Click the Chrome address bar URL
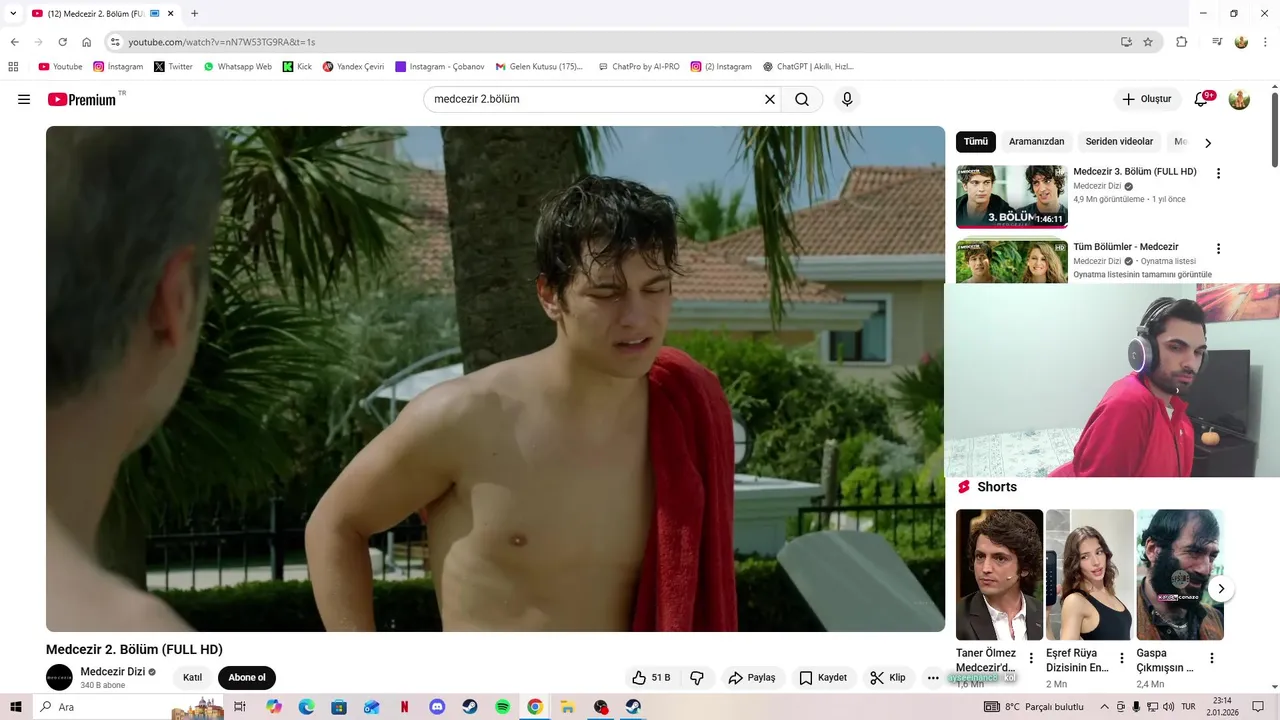Image resolution: width=1280 pixels, height=720 pixels. pos(222,42)
